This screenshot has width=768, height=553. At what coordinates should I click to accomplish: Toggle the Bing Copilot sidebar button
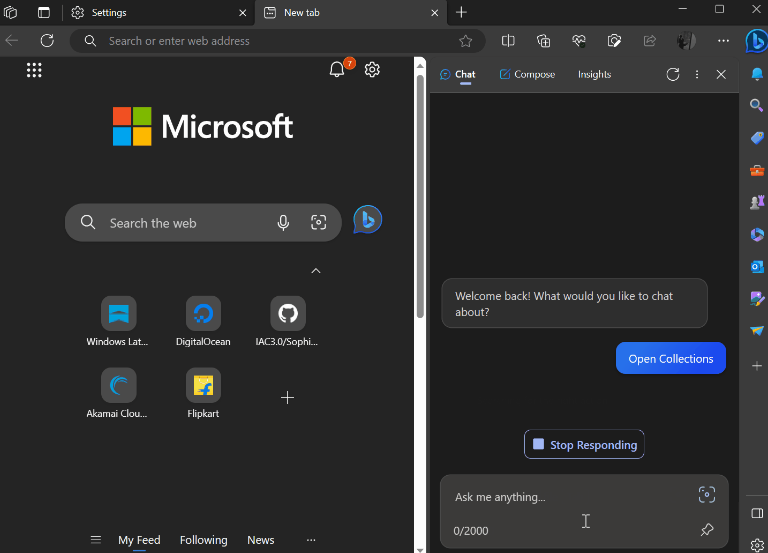pos(756,41)
